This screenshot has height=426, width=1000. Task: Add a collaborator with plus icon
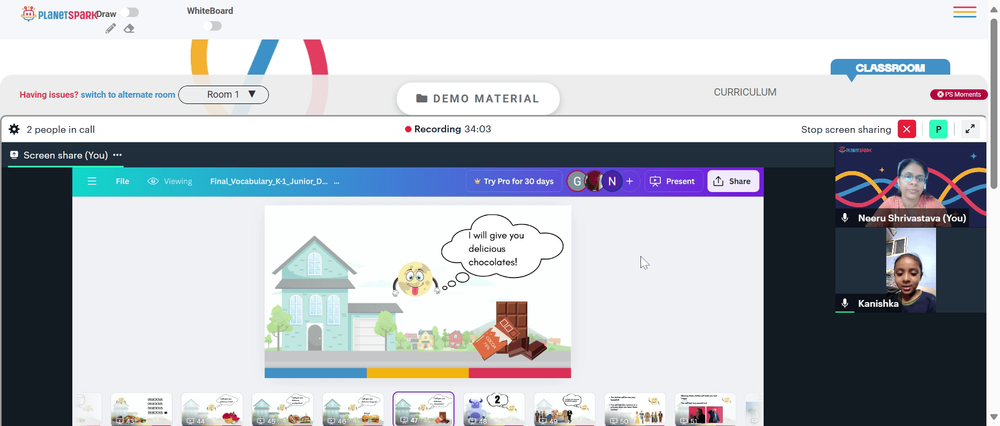(630, 181)
